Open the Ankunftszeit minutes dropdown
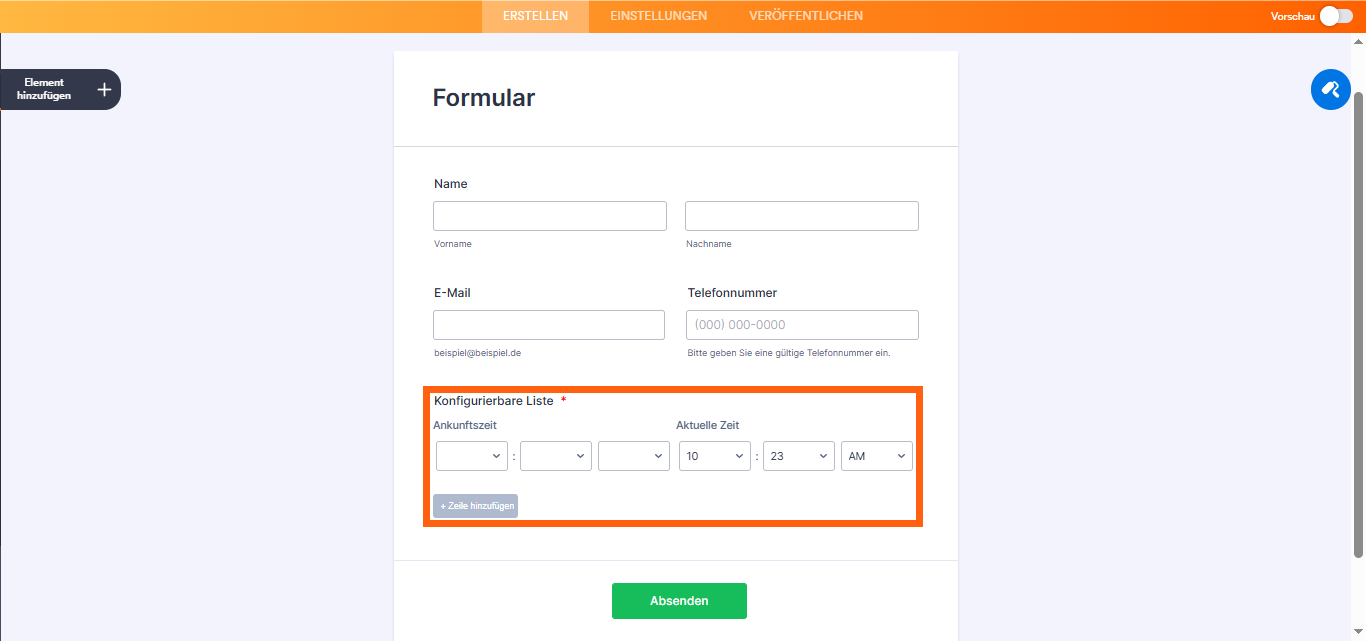The height and width of the screenshot is (641, 1366). 556,456
